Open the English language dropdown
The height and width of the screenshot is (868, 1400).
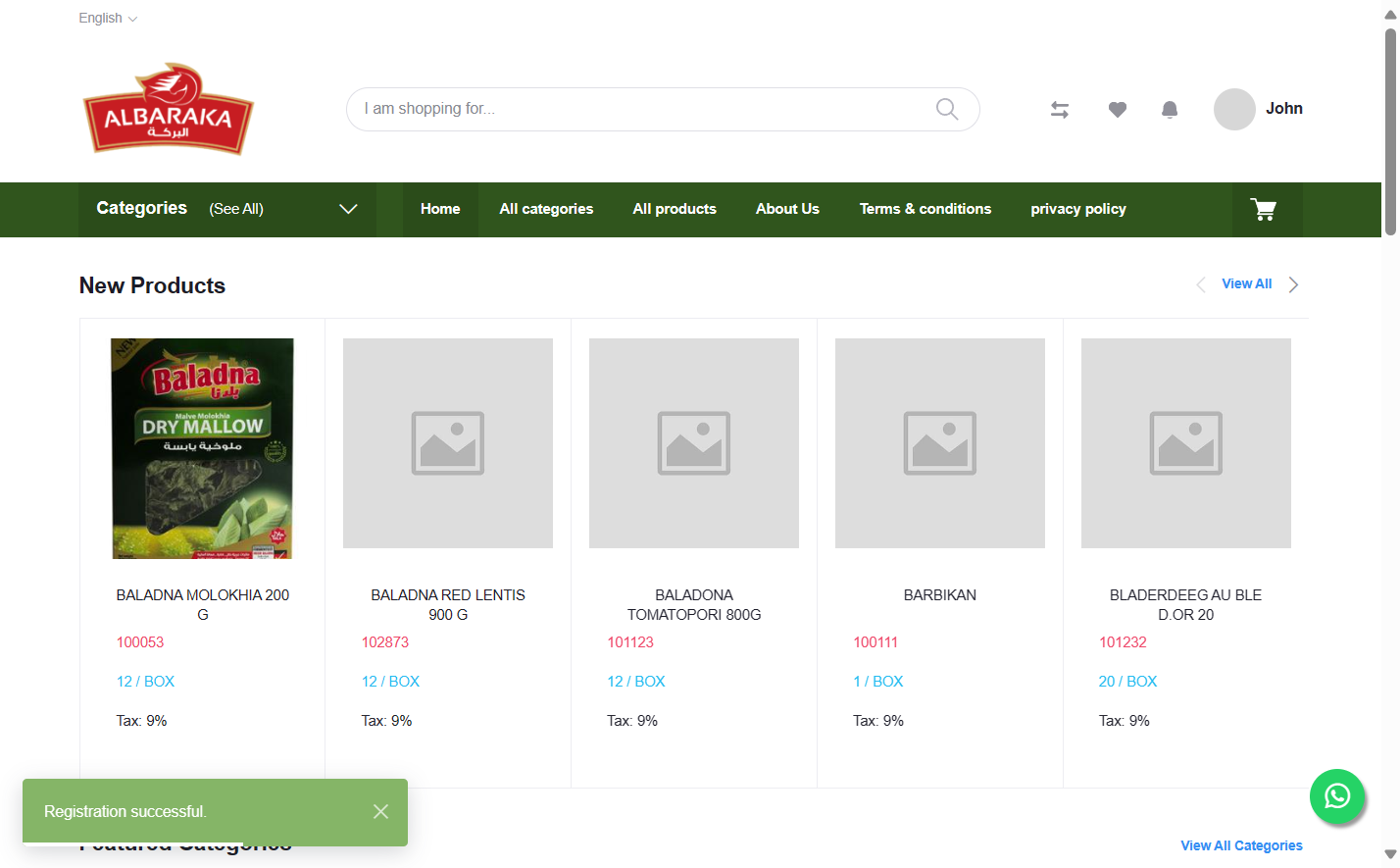click(108, 18)
